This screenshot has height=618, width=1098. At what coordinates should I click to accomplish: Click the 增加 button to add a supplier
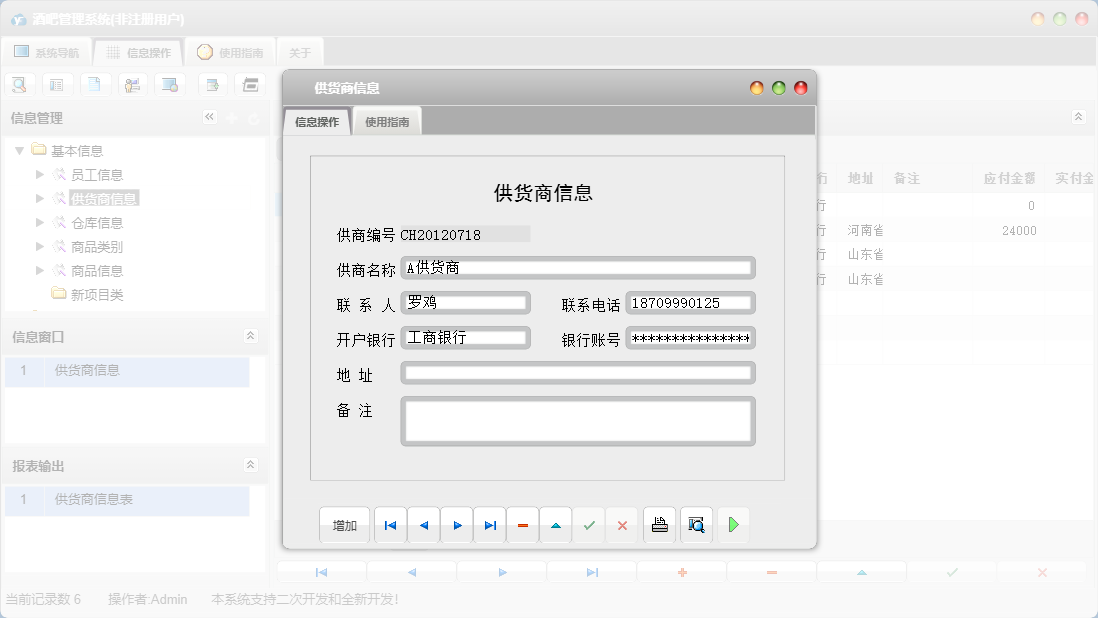point(344,525)
